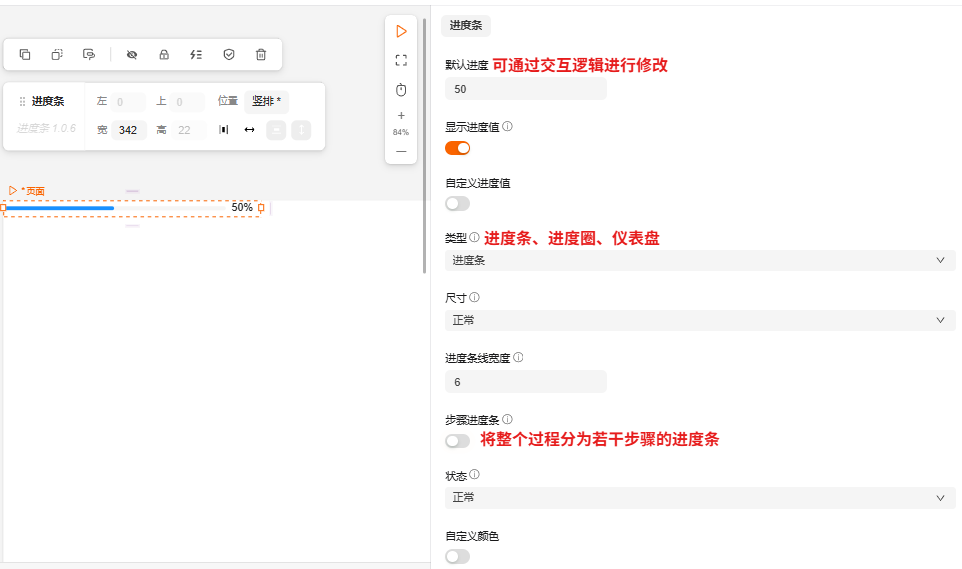
Task: Click the info icon next to 尺寸
Action: coord(474,297)
